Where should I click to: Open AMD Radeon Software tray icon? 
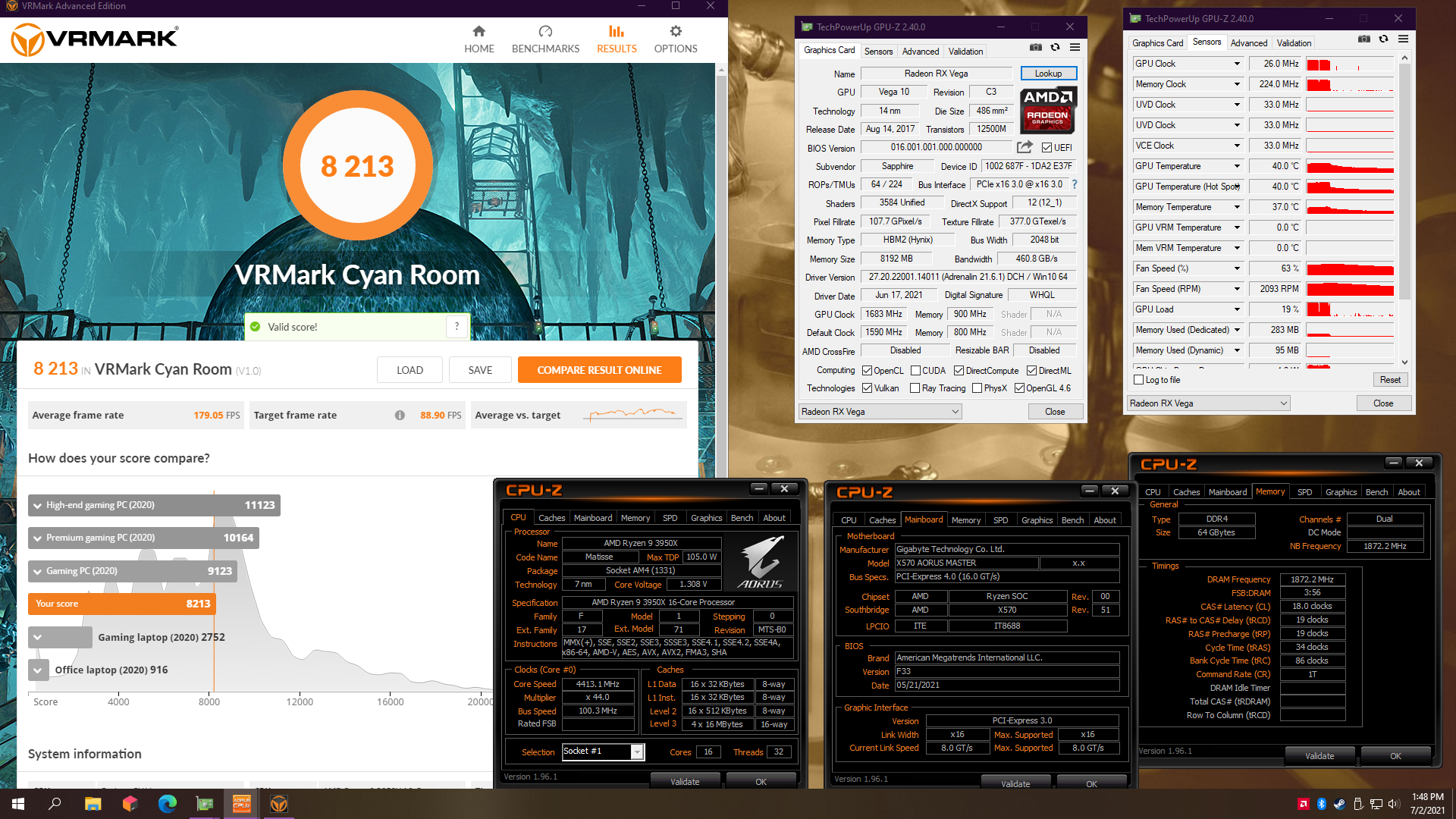click(1303, 804)
